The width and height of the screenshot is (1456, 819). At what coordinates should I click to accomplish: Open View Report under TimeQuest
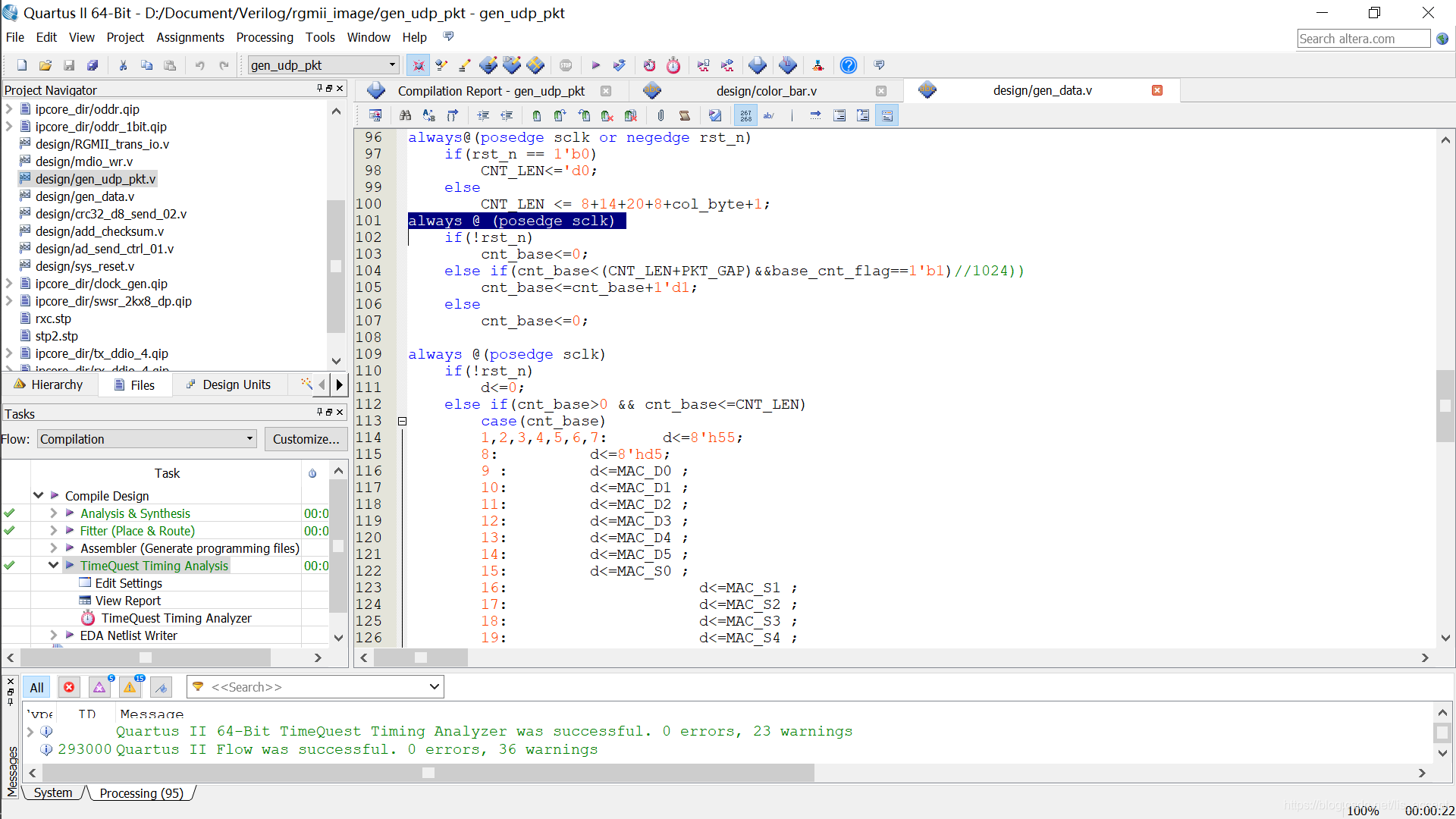click(127, 601)
